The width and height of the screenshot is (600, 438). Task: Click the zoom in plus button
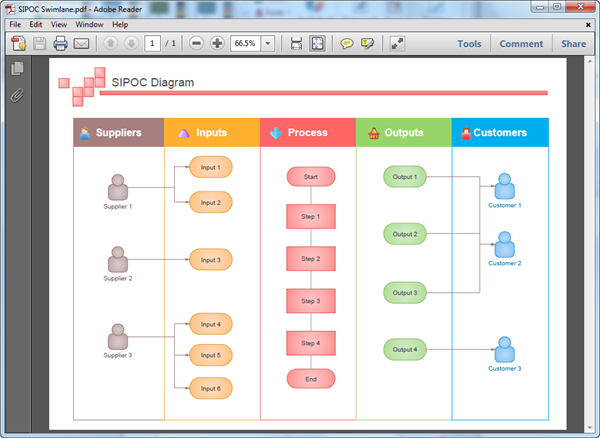pyautogui.click(x=217, y=44)
